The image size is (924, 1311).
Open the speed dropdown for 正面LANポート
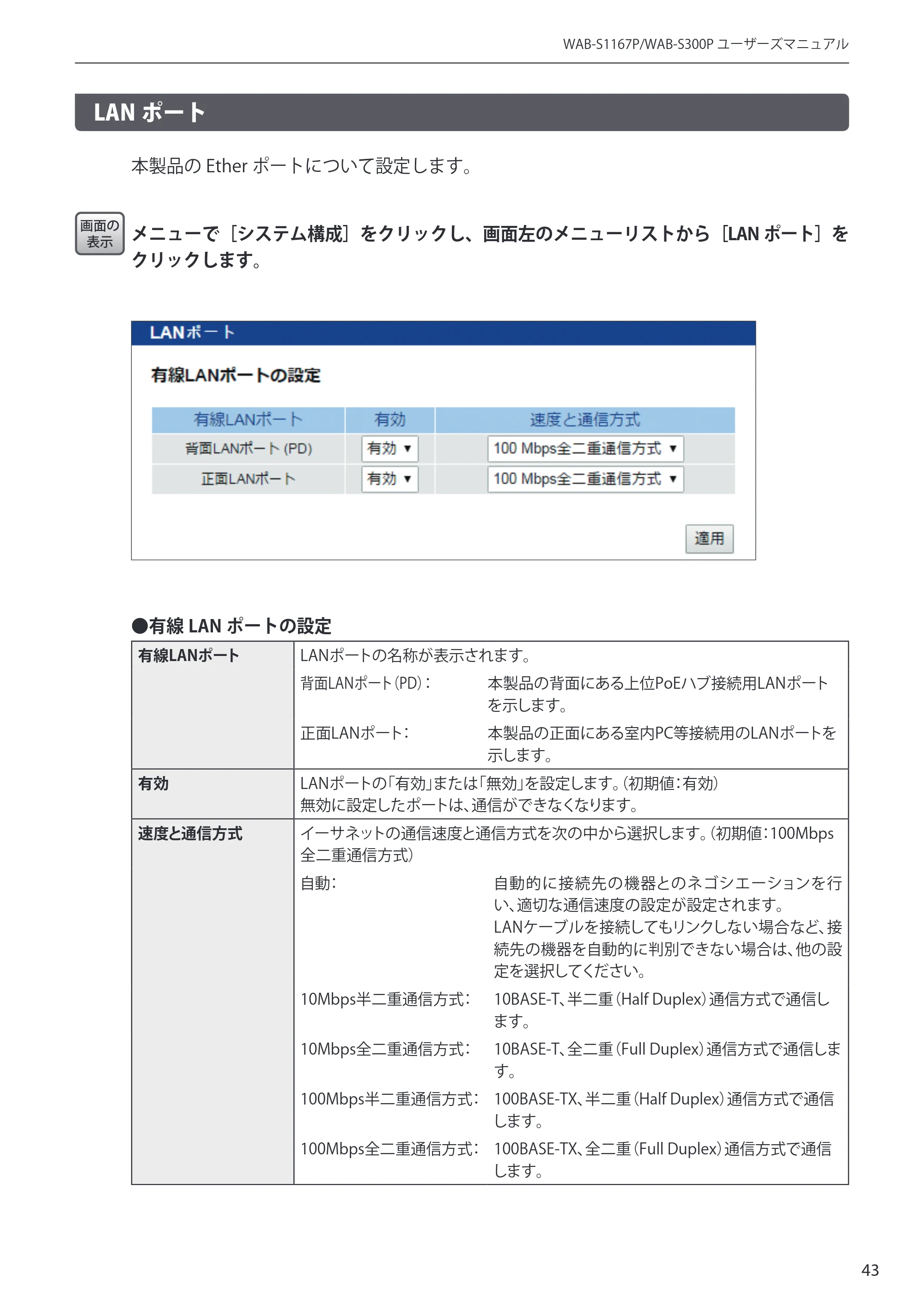585,479
